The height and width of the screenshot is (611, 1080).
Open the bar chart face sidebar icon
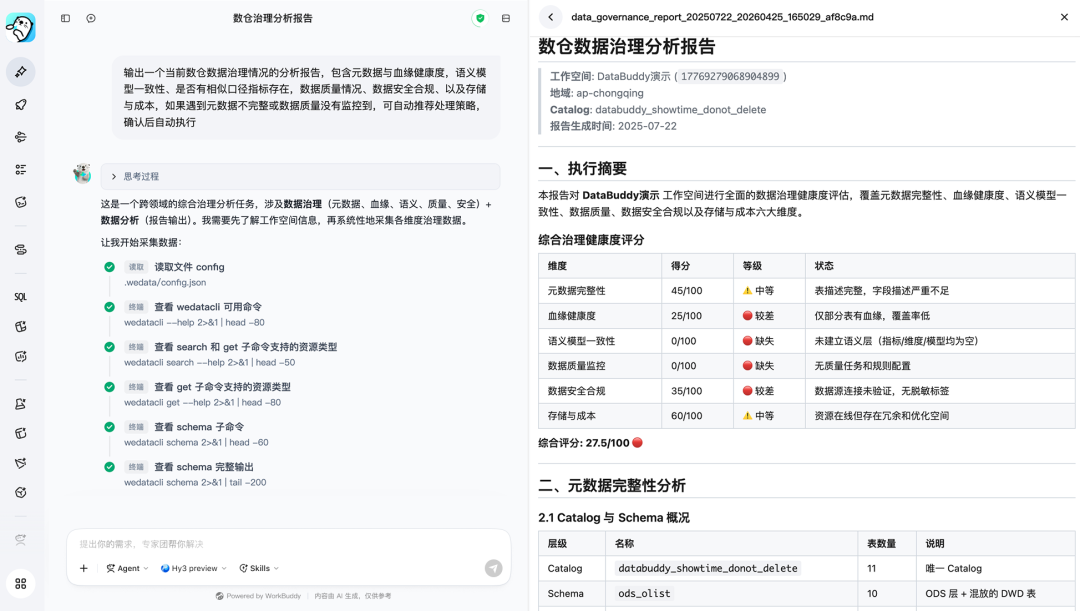click(x=21, y=356)
